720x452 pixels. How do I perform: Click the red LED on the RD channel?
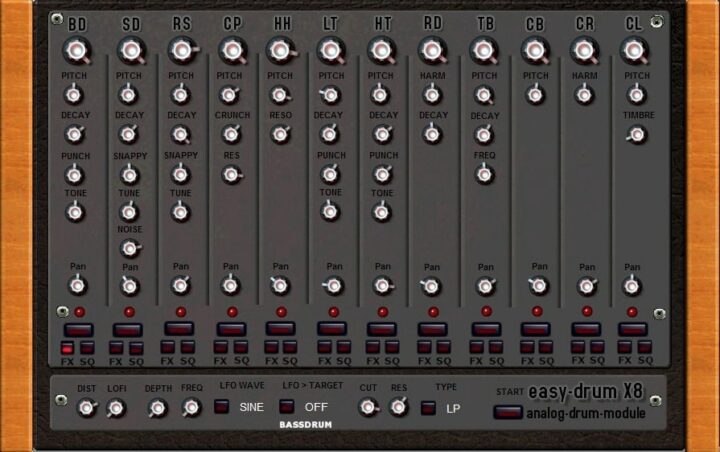(x=433, y=312)
